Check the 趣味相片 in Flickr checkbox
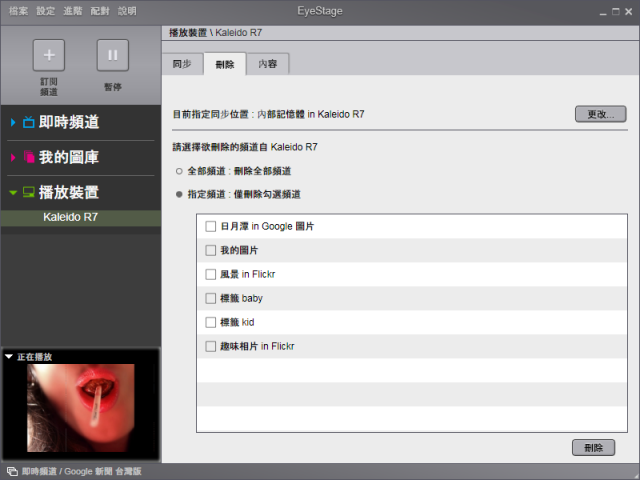The width and height of the screenshot is (640, 480). pos(211,347)
